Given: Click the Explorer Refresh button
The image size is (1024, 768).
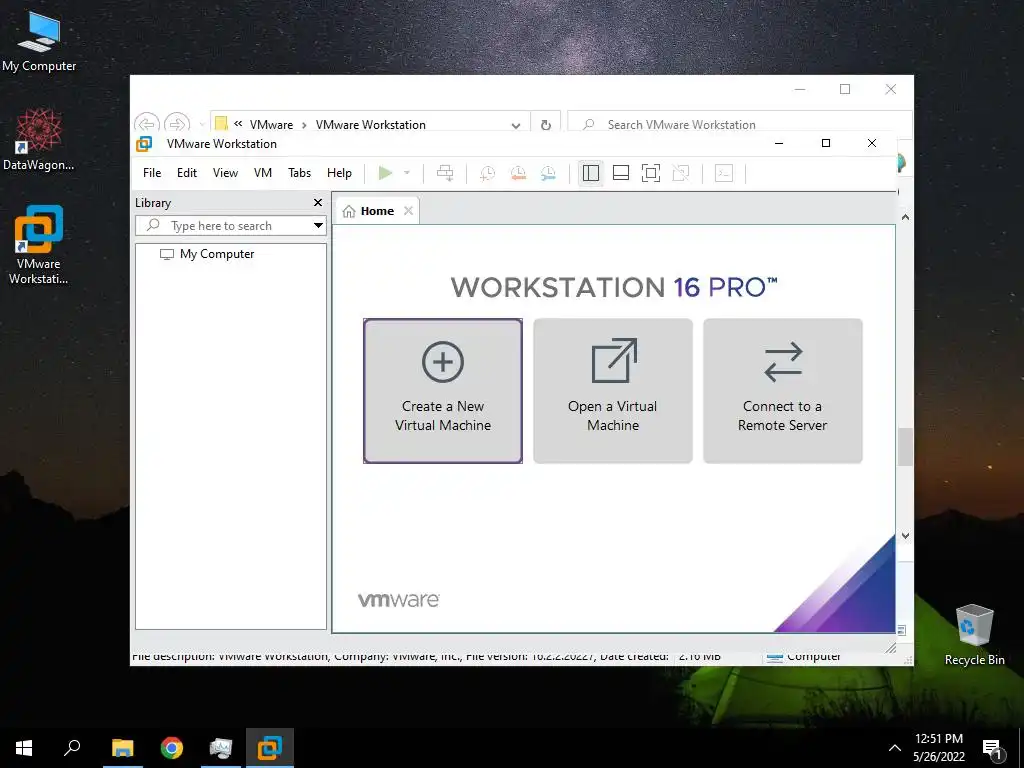Looking at the screenshot, I should point(546,125).
